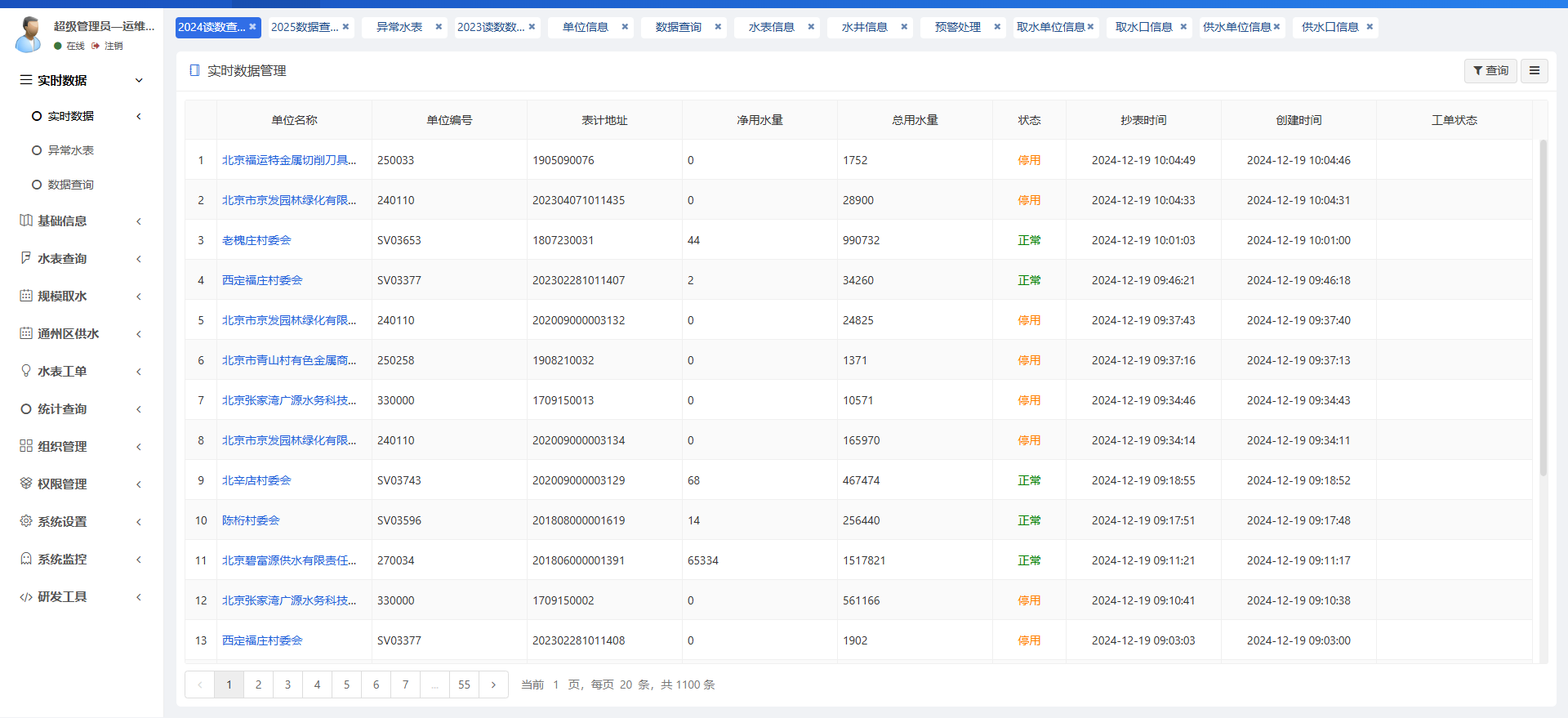The image size is (1568, 718).
Task: Close the 2023读数数 tab
Action: [532, 27]
